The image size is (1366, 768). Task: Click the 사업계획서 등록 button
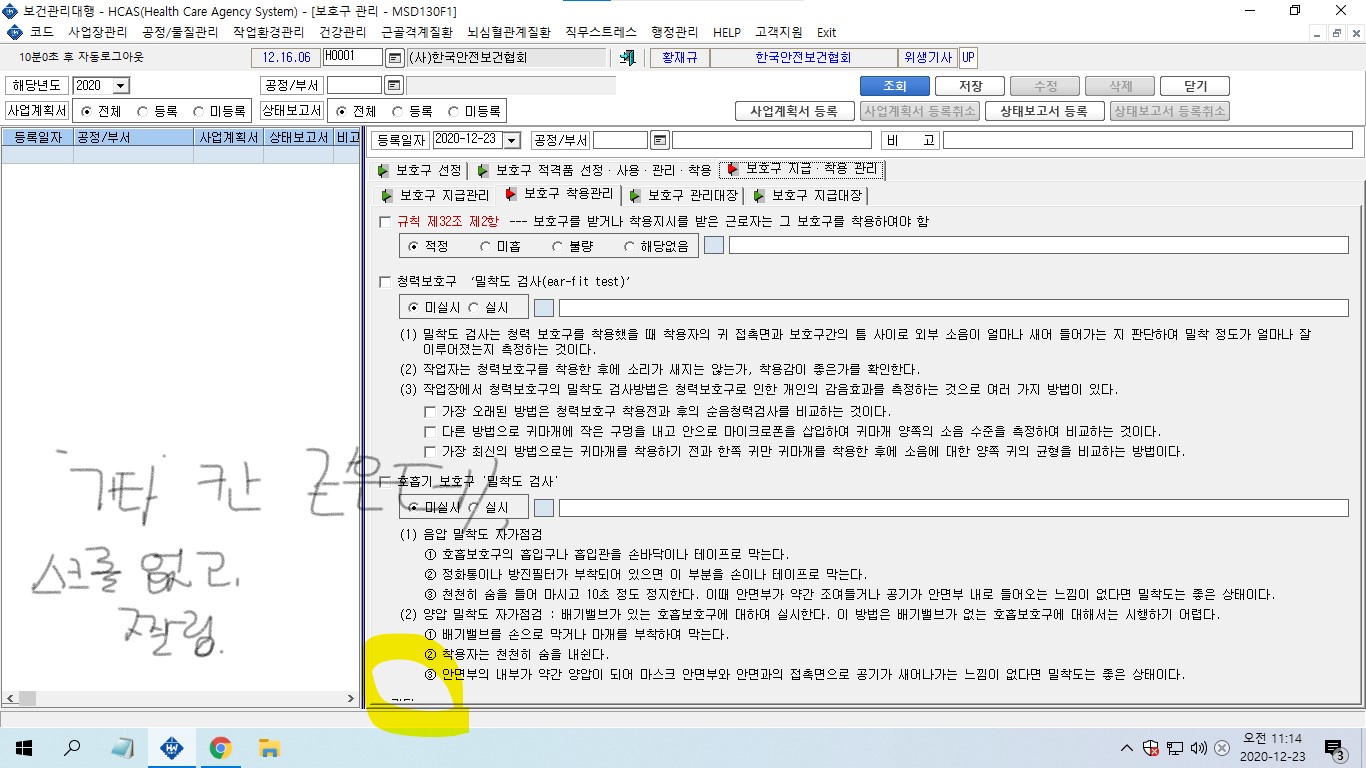[794, 111]
